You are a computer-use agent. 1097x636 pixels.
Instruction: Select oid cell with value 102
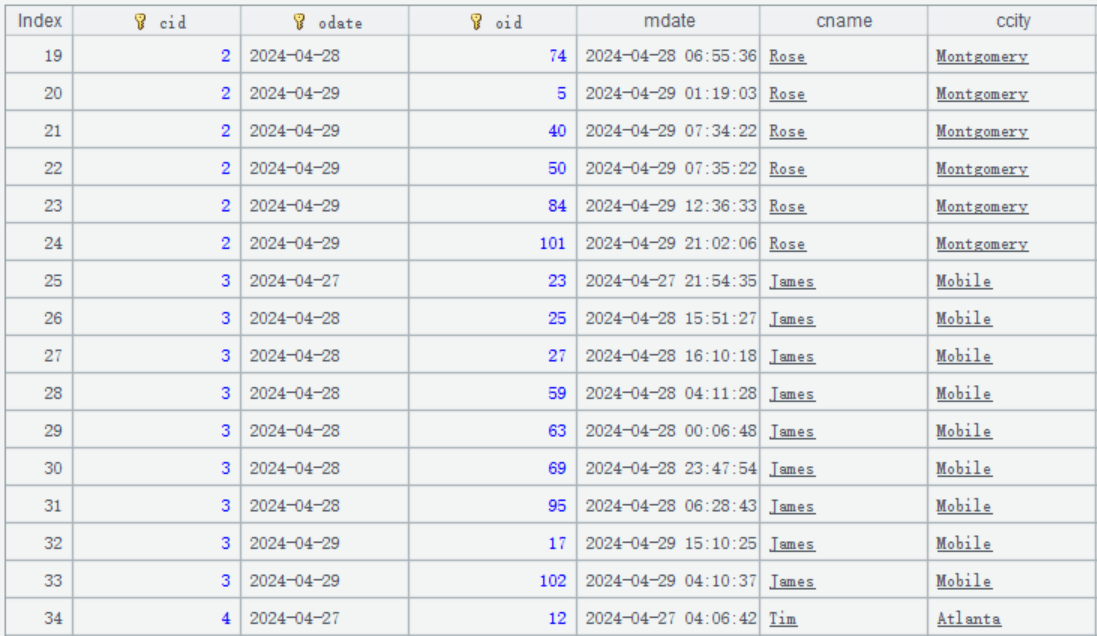click(493, 581)
